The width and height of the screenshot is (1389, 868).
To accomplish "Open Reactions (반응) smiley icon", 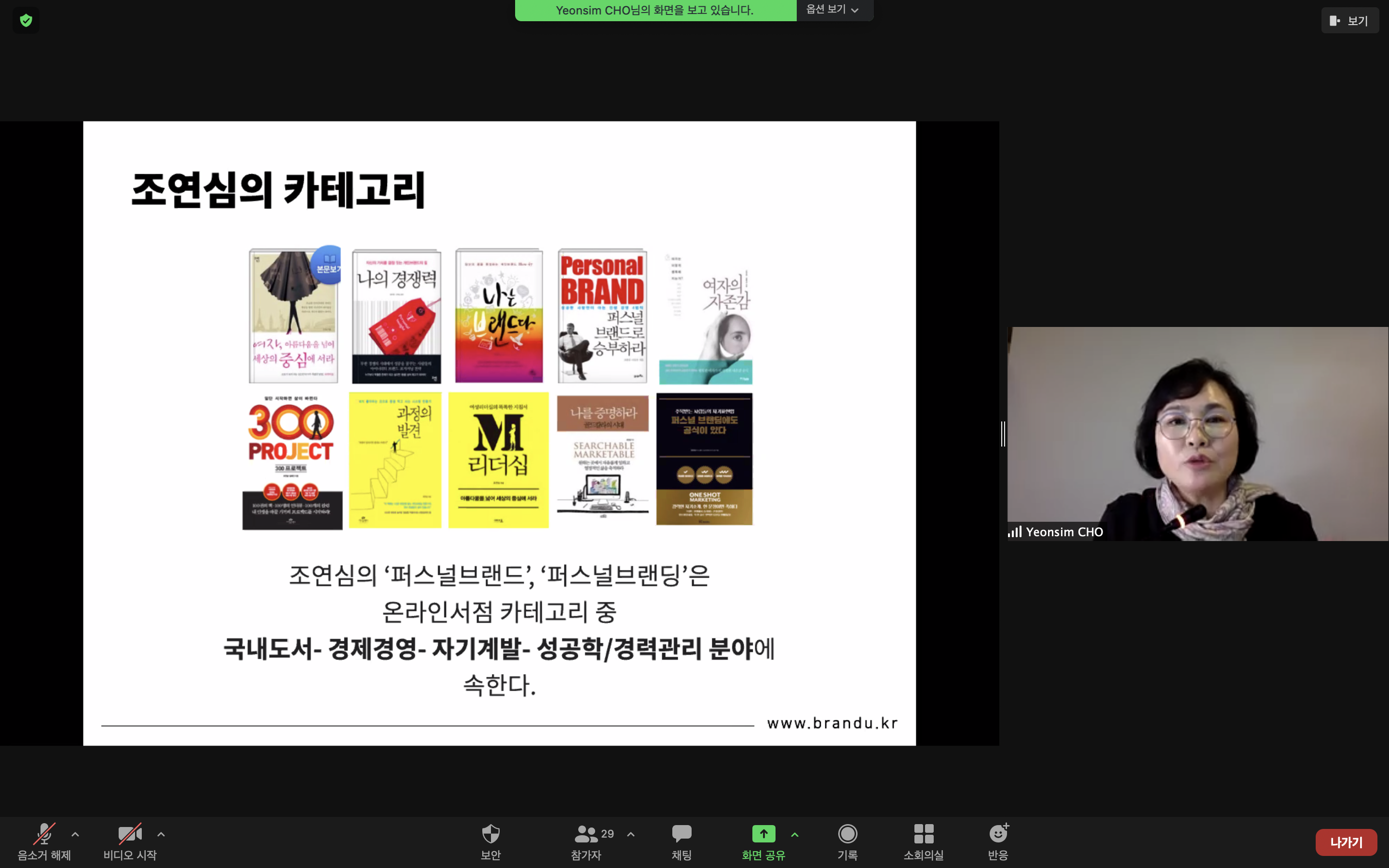I will click(998, 834).
